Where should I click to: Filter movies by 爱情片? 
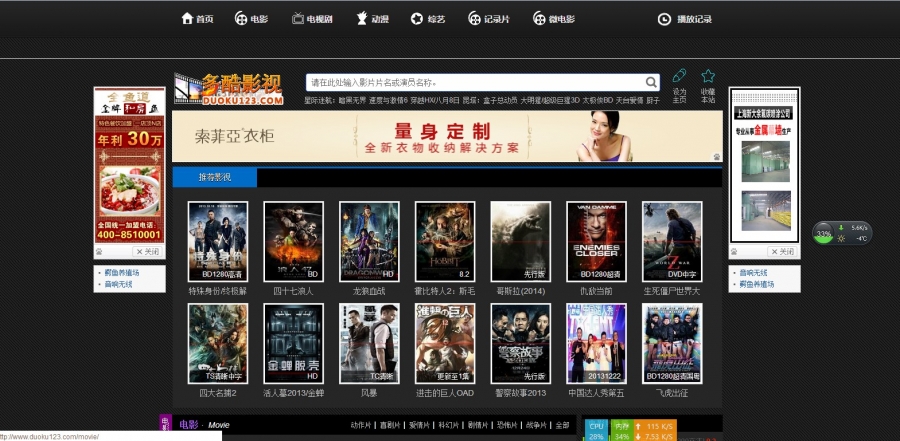point(420,425)
